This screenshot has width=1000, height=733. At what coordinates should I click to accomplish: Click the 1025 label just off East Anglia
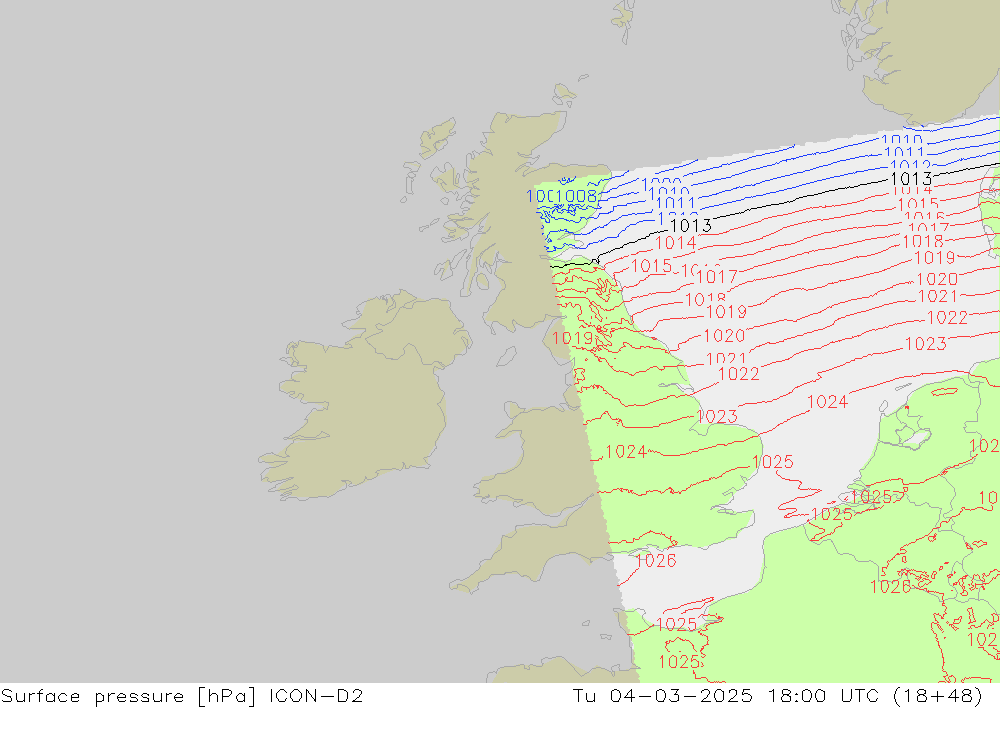click(x=773, y=462)
